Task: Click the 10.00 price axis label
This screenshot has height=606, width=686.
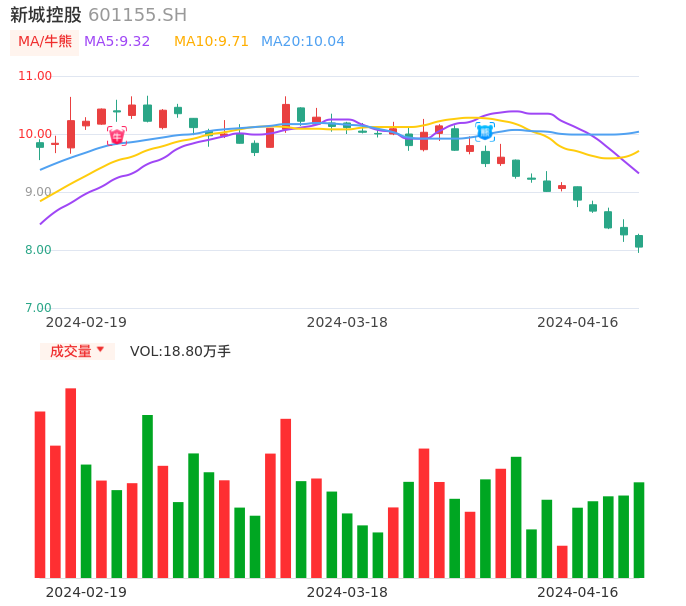Action: [35, 134]
